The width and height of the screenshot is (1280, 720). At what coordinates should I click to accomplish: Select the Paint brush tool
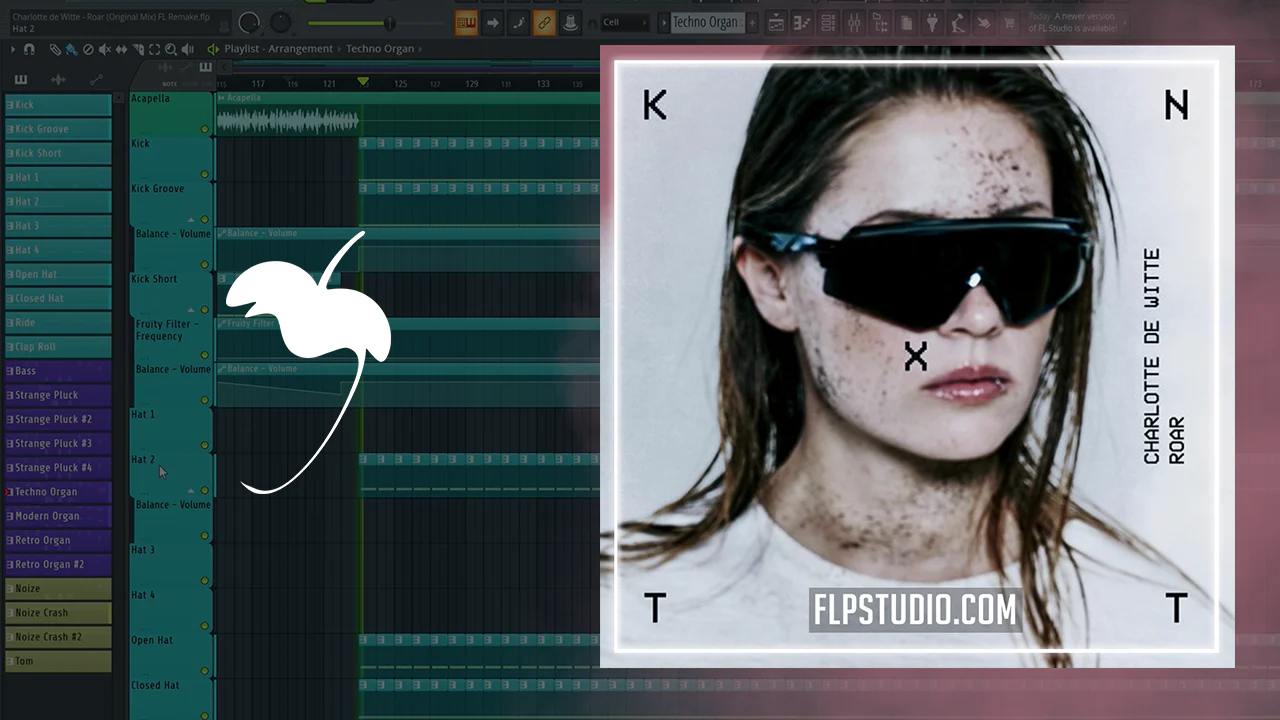coord(71,49)
